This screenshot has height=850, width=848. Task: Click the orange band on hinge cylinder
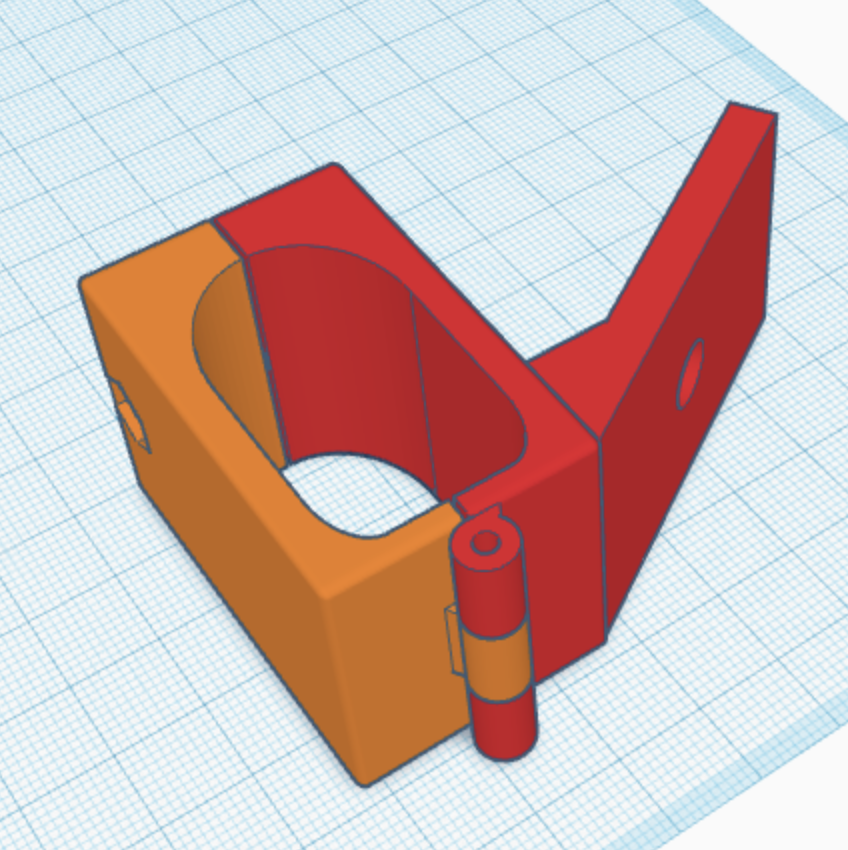point(496,662)
